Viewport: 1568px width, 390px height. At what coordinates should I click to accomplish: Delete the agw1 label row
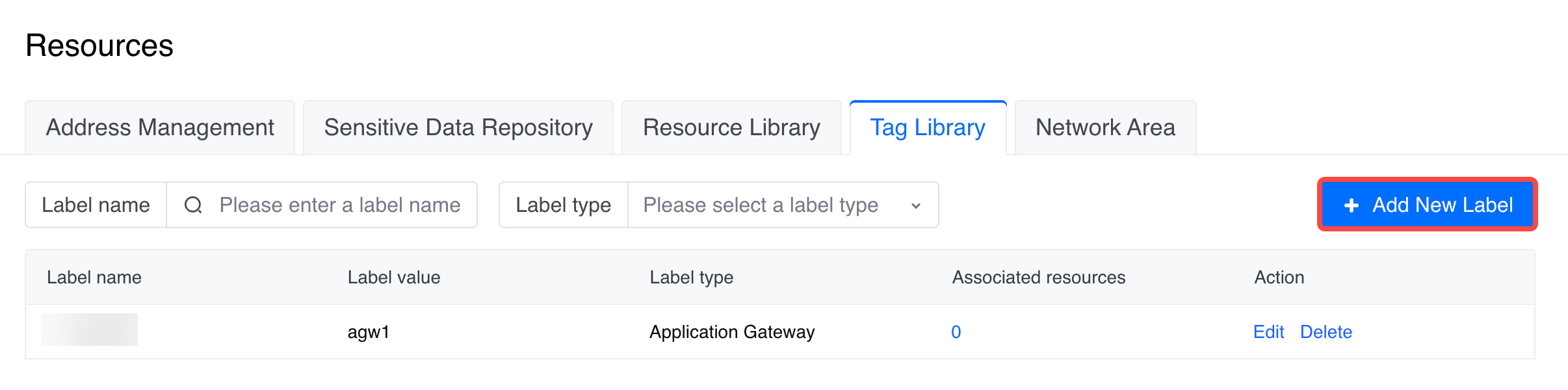1326,332
